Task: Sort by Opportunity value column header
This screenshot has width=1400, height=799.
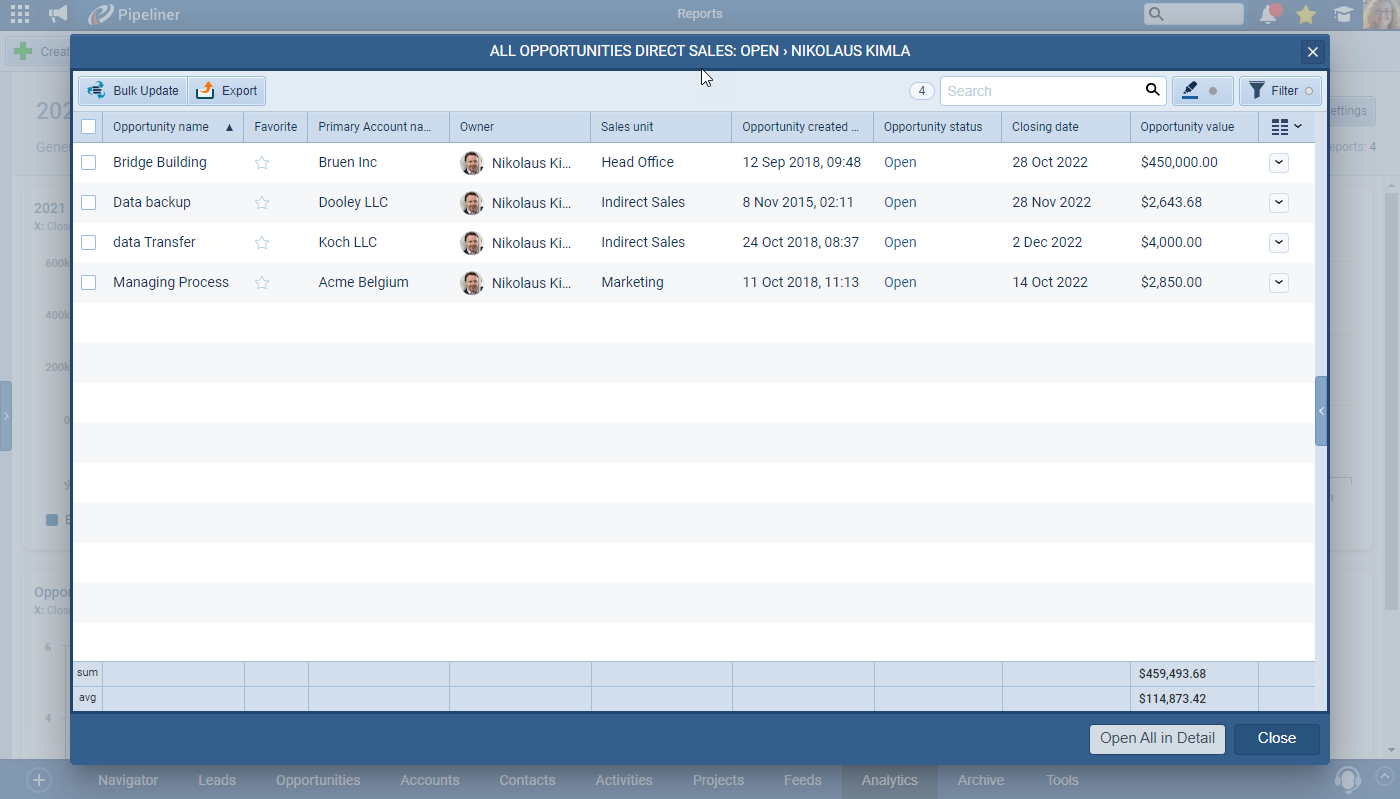Action: (1187, 127)
